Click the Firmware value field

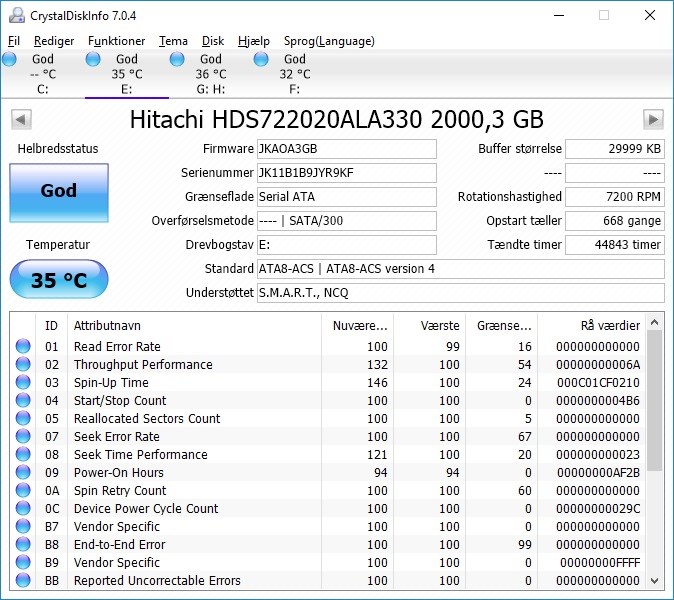347,149
